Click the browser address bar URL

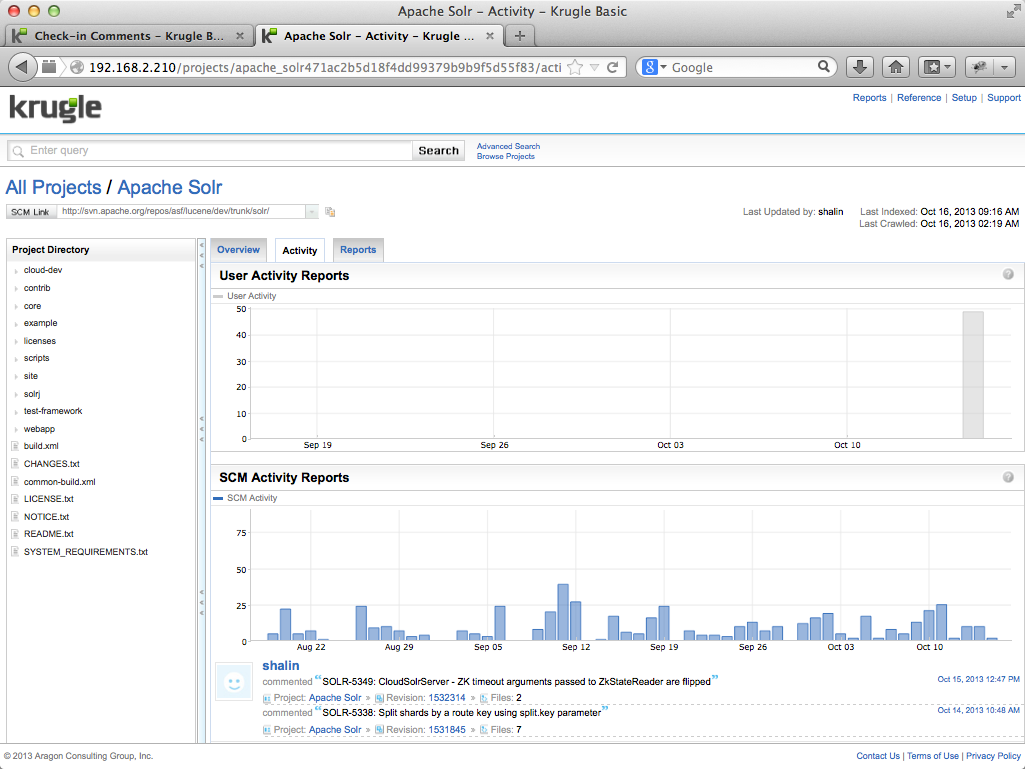click(325, 67)
